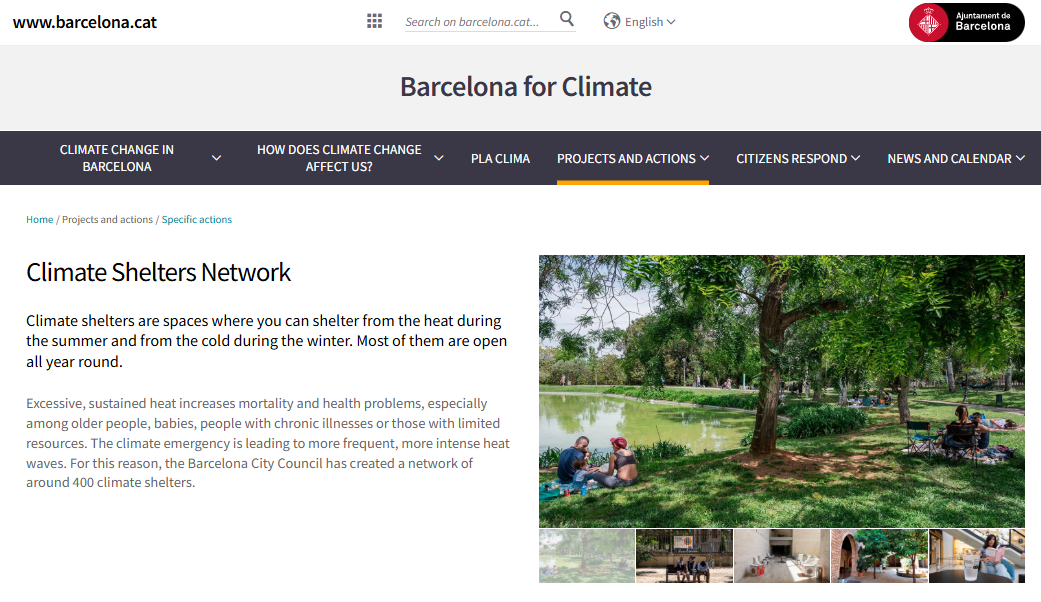Click the globe language icon
Image resolution: width=1041 pixels, height=602 pixels.
pyautogui.click(x=612, y=21)
